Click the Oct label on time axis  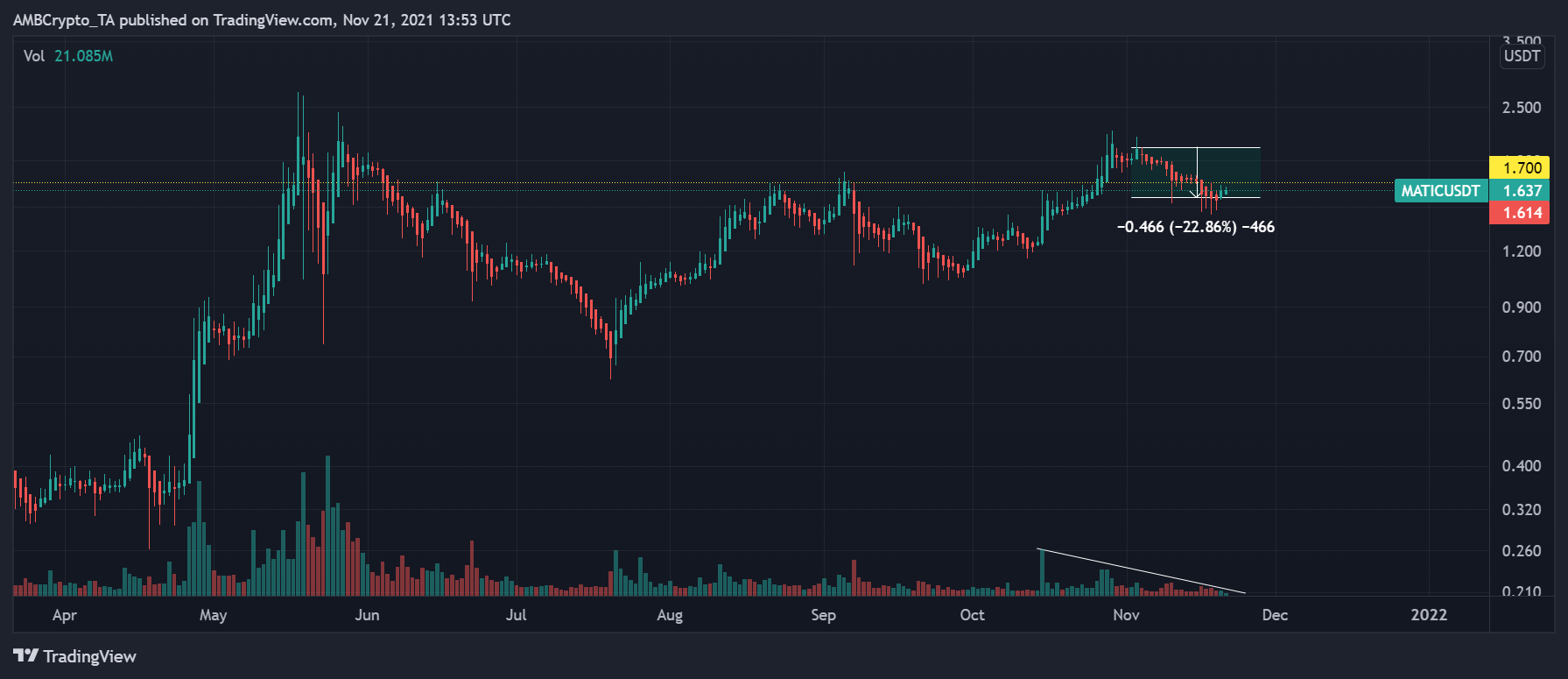(x=973, y=615)
